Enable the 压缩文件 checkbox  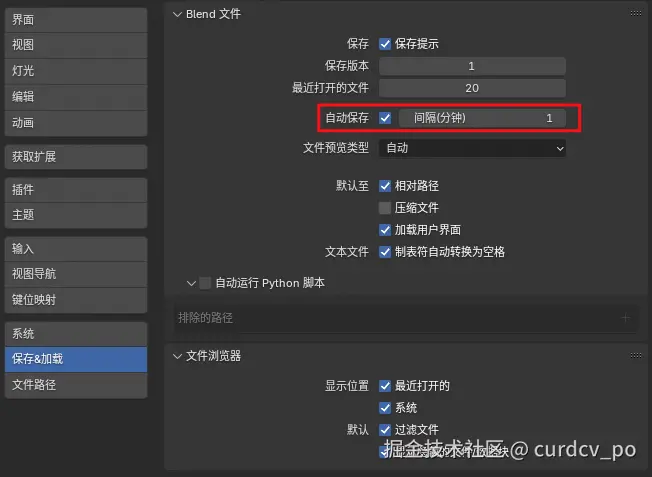(x=385, y=208)
